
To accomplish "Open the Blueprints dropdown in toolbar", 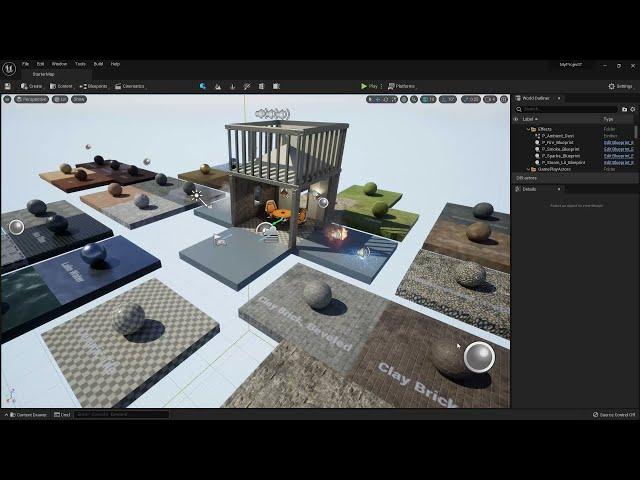I will pos(93,86).
